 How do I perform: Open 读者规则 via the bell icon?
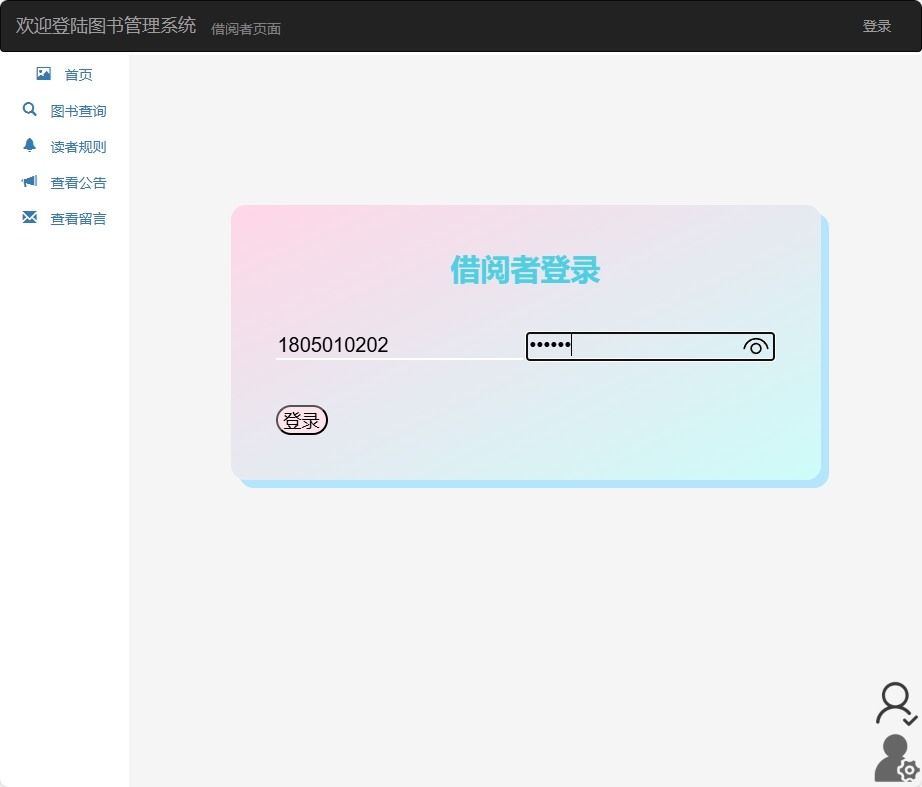pyautogui.click(x=30, y=145)
